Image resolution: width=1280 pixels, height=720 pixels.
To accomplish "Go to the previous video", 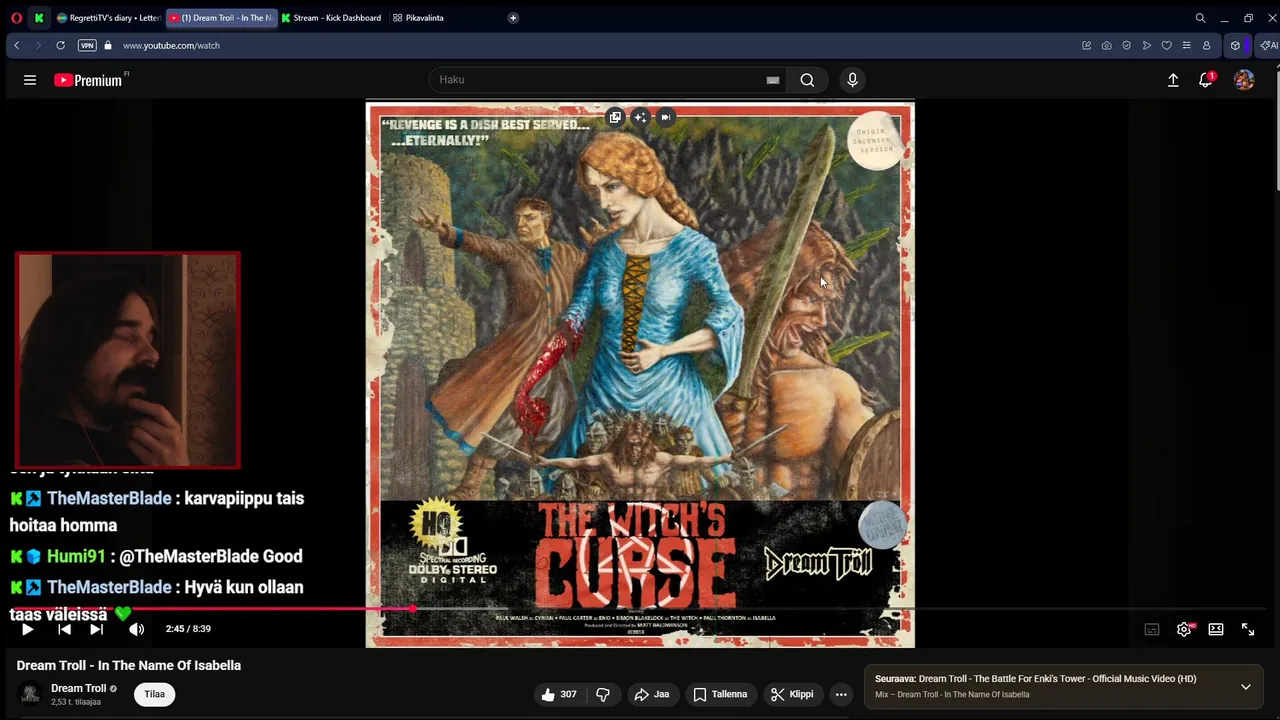I will (x=64, y=629).
